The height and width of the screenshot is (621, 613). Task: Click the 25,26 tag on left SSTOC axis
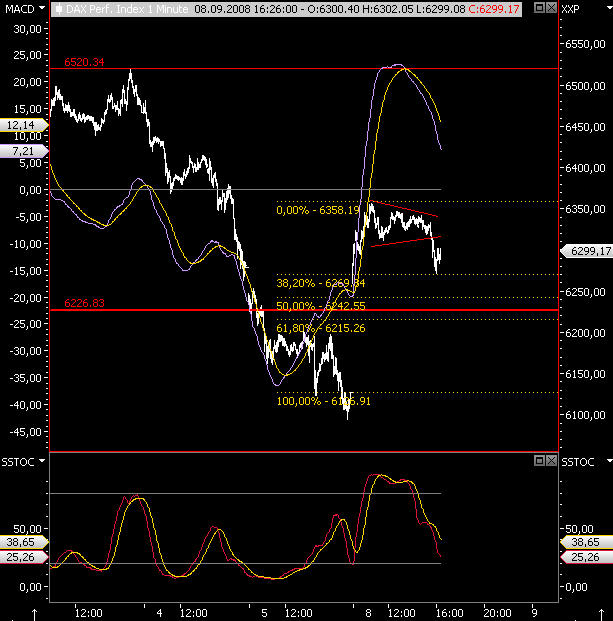click(24, 557)
